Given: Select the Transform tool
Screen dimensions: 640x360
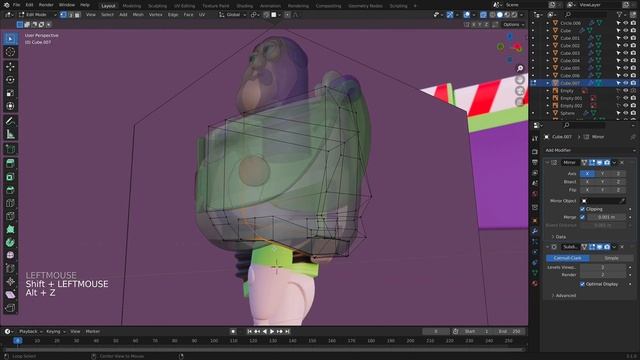Looking at the screenshot, I should (11, 106).
